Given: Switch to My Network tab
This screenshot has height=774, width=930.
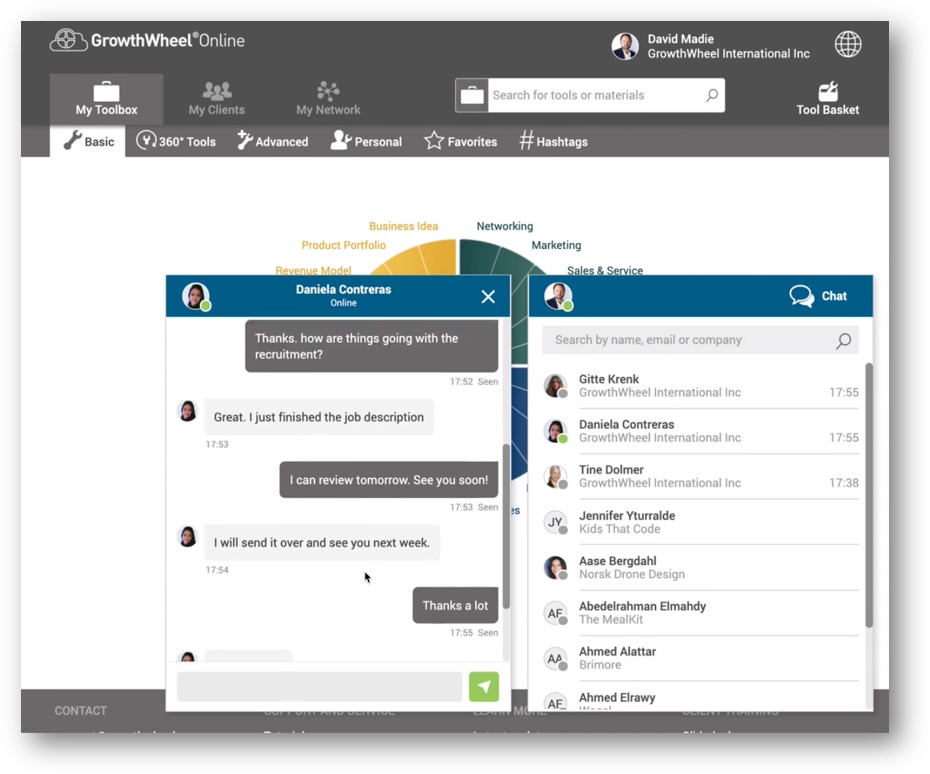Looking at the screenshot, I should 328,99.
